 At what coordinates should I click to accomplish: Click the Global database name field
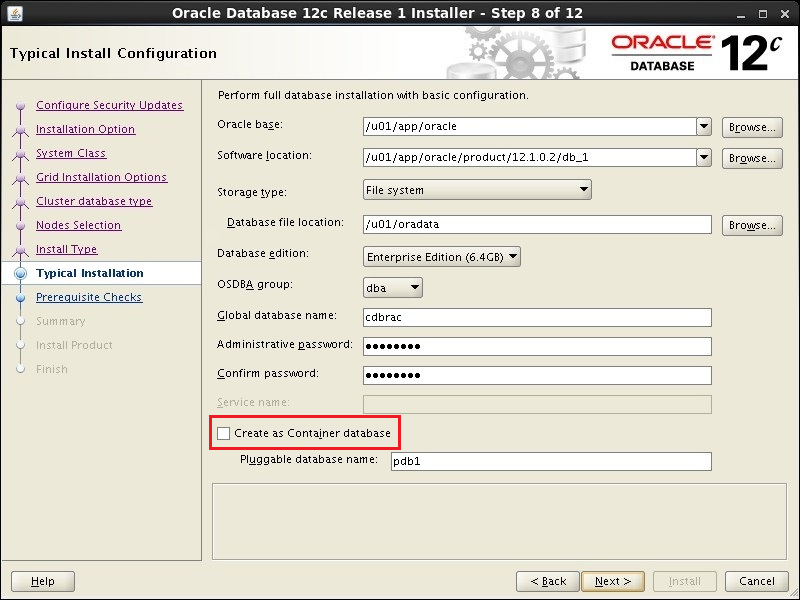coord(537,317)
